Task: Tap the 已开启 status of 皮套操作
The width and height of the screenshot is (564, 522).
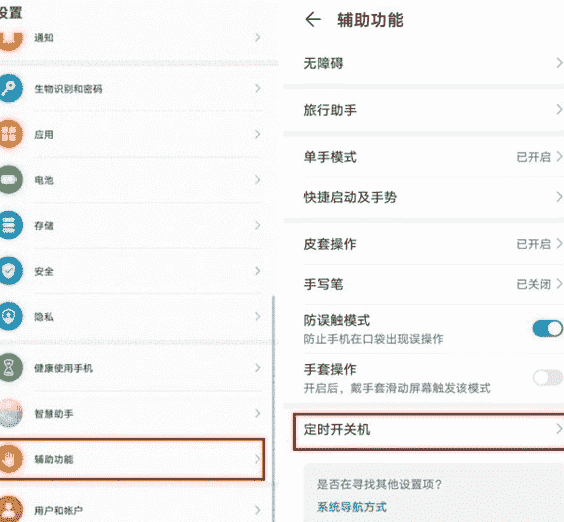Action: point(533,244)
